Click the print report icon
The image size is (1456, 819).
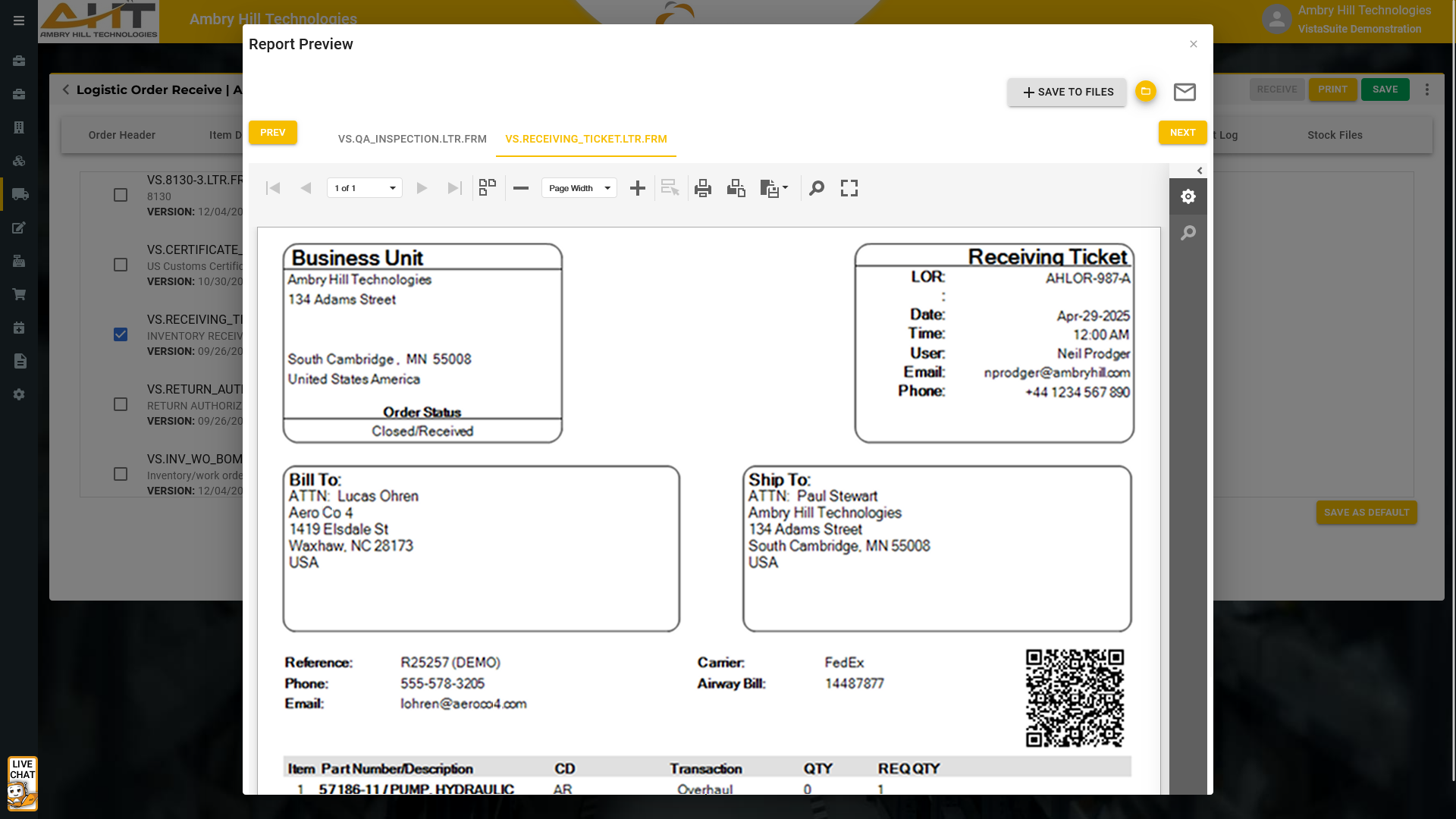tap(703, 188)
